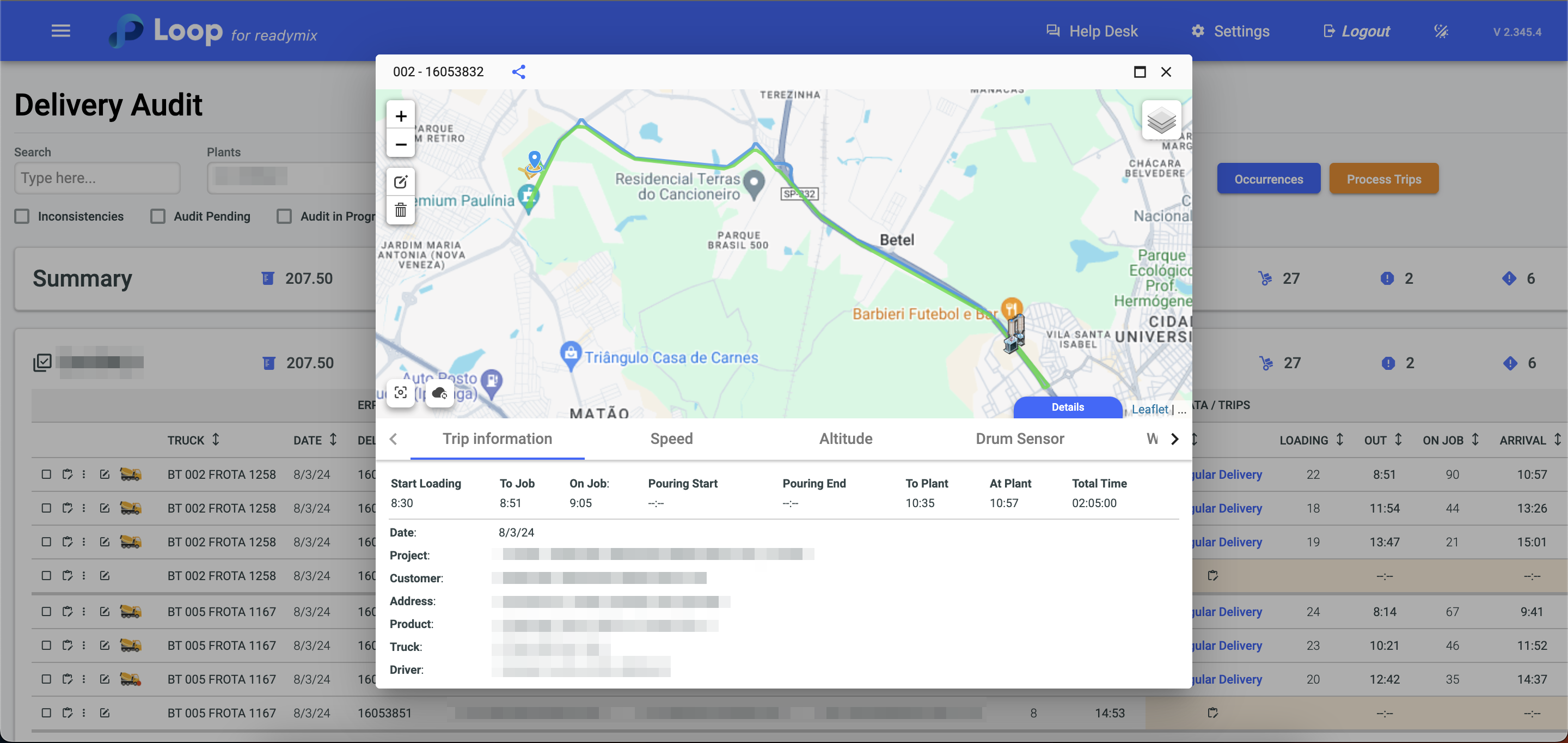Click the map recenter focus icon
Image resolution: width=1568 pixels, height=743 pixels.
click(401, 393)
